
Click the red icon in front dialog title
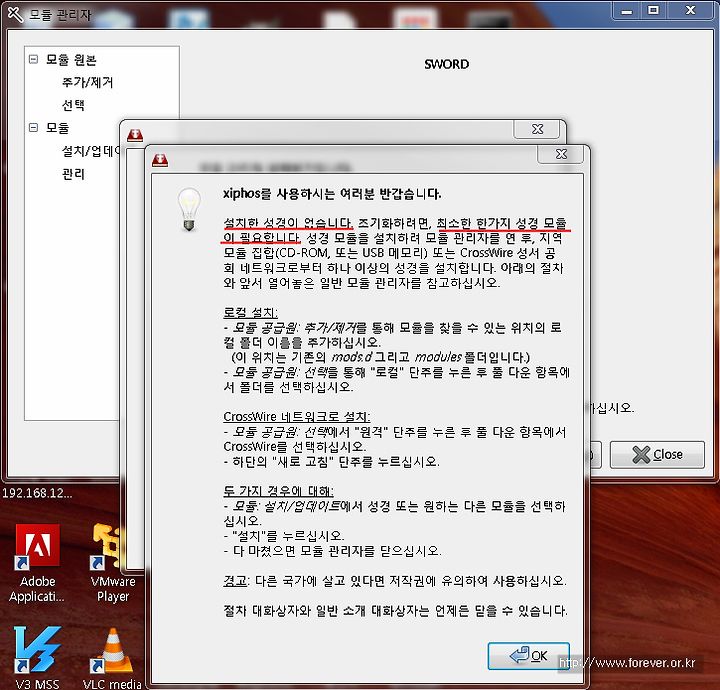click(160, 160)
